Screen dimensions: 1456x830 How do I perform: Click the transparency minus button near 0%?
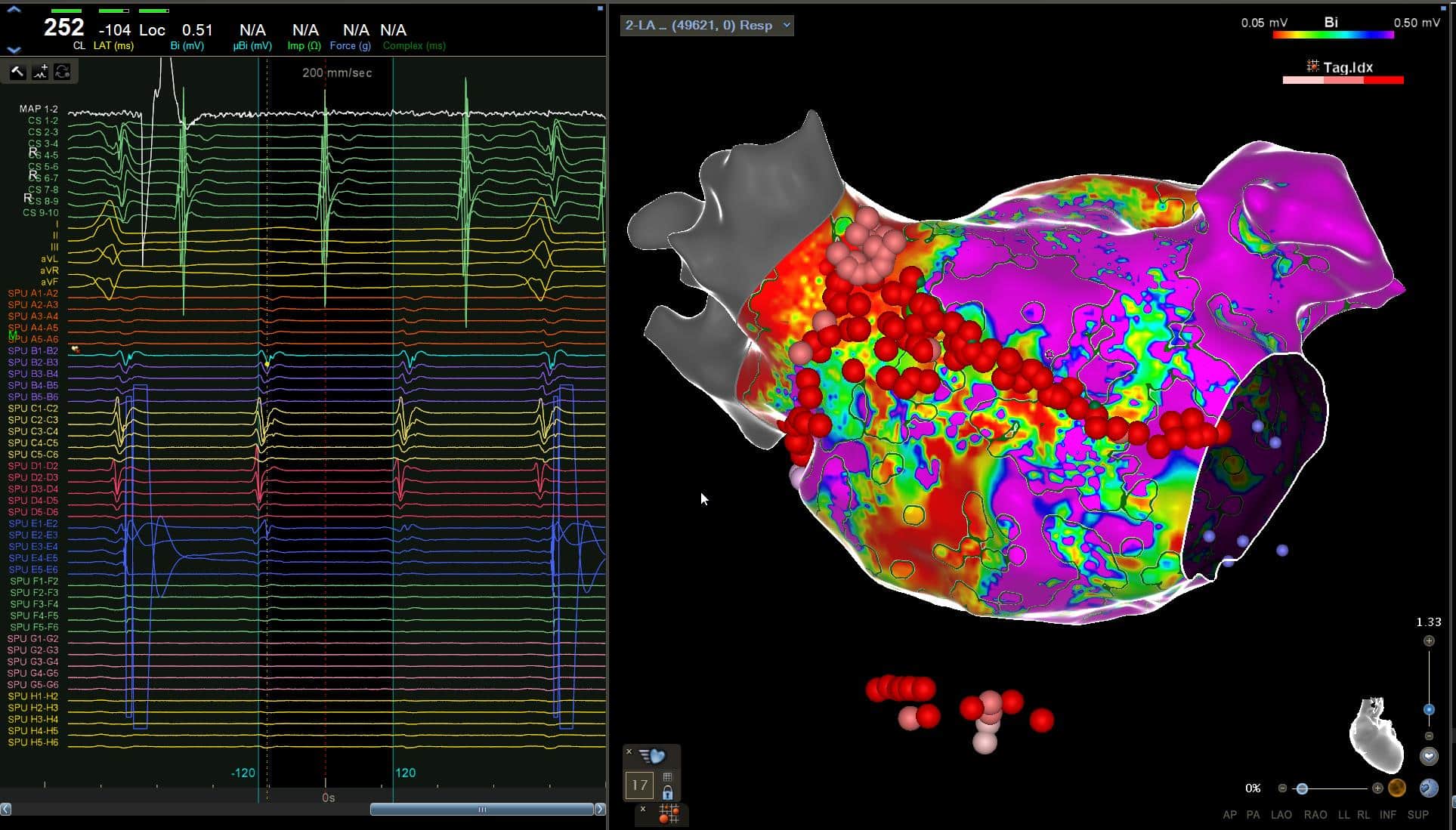(x=1282, y=788)
